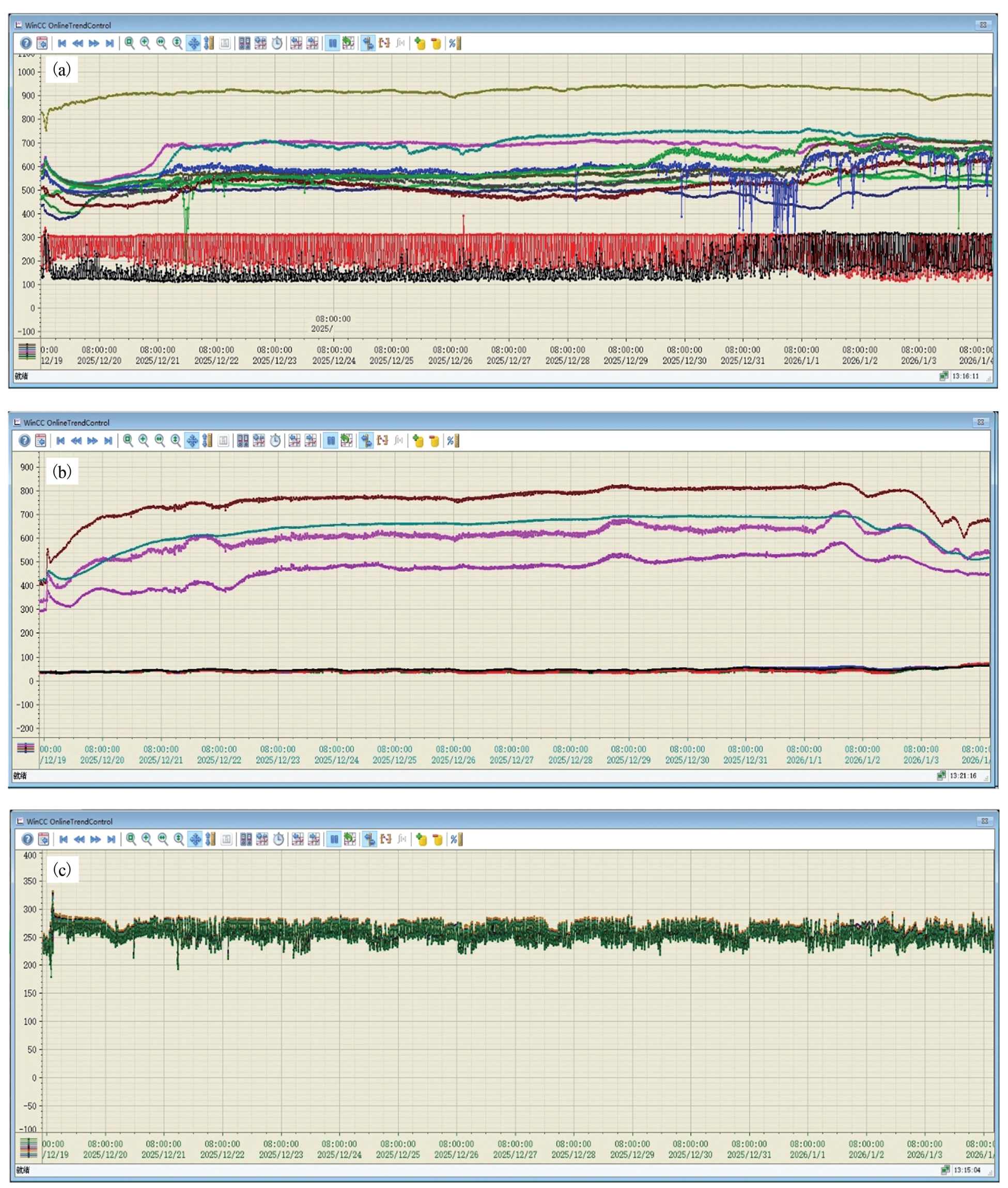Viewport: 1008px width, 1188px height.
Task: Zoom the time axis in top window
Action: (x=162, y=43)
